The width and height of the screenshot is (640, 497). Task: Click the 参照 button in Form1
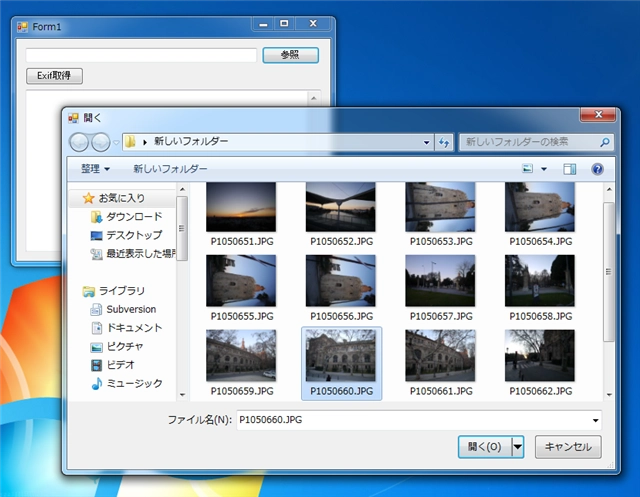click(290, 55)
